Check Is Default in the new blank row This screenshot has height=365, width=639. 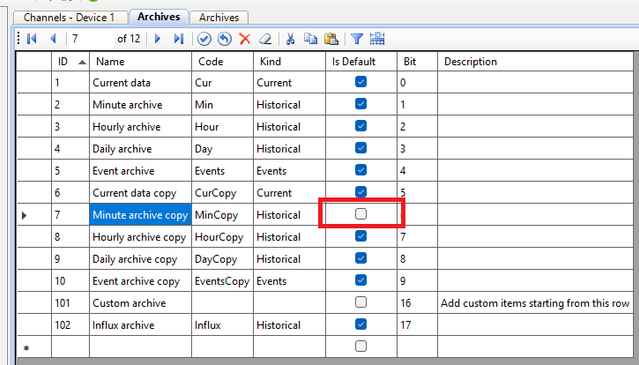click(x=361, y=346)
